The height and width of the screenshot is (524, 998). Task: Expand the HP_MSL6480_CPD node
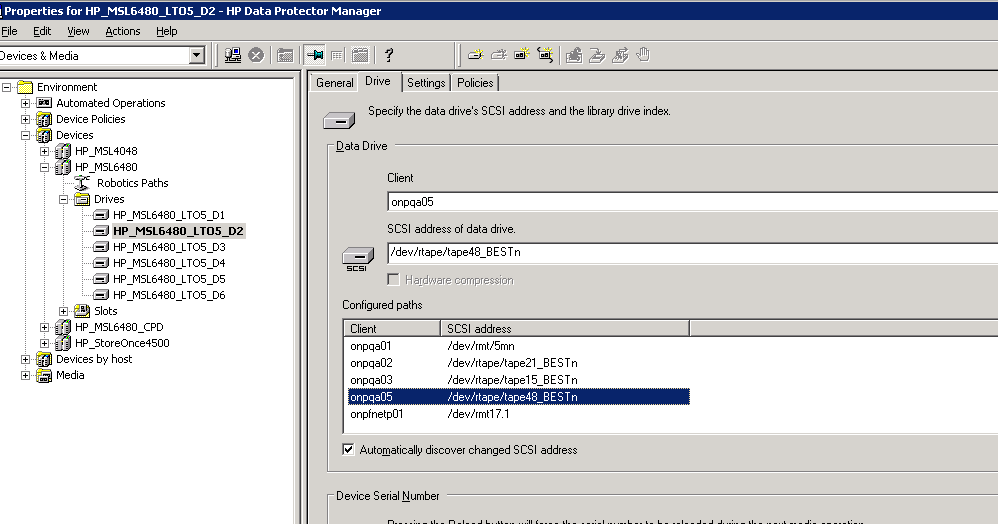(45, 327)
